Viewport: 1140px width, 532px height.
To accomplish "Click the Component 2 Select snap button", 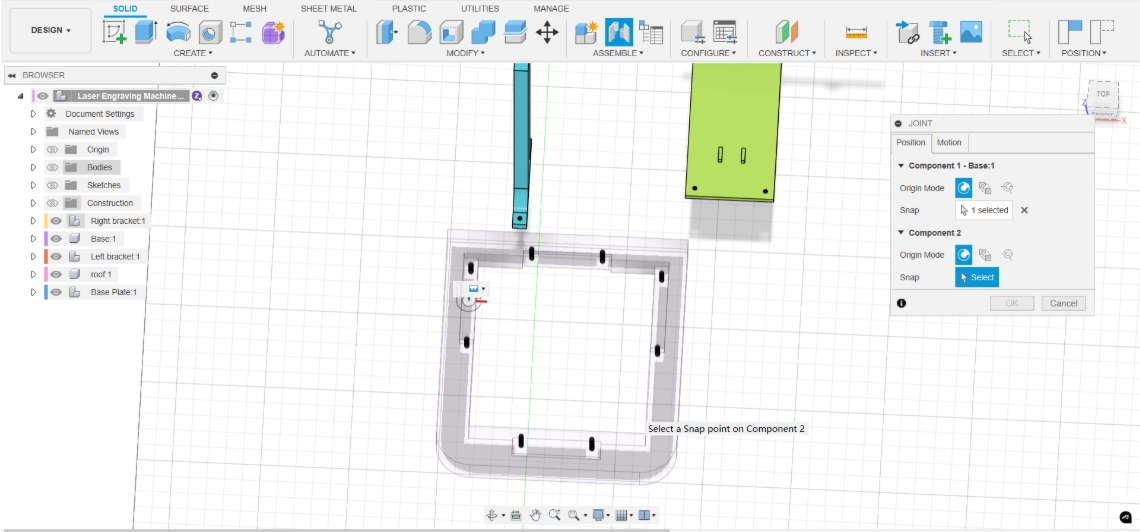I will (976, 278).
